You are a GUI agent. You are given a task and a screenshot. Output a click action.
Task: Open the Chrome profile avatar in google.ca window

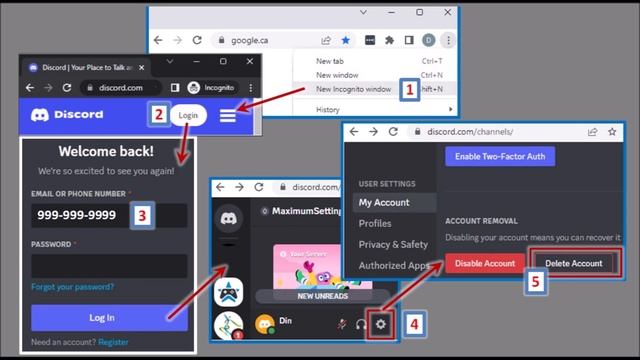pyautogui.click(x=428, y=40)
